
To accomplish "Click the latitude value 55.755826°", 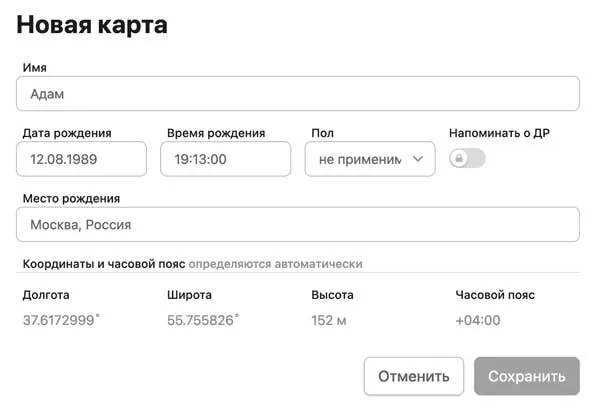I will tap(203, 321).
